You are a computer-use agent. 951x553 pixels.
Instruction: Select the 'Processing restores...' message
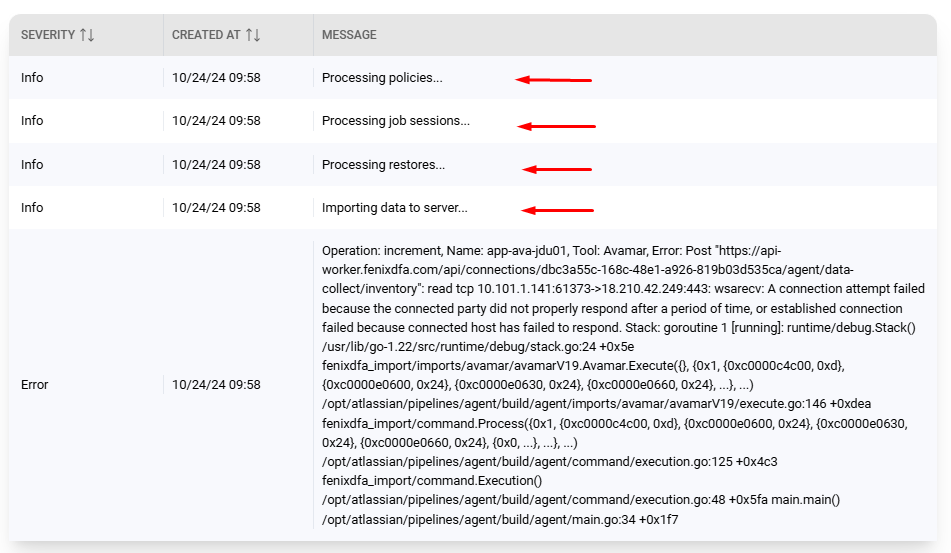(x=383, y=164)
